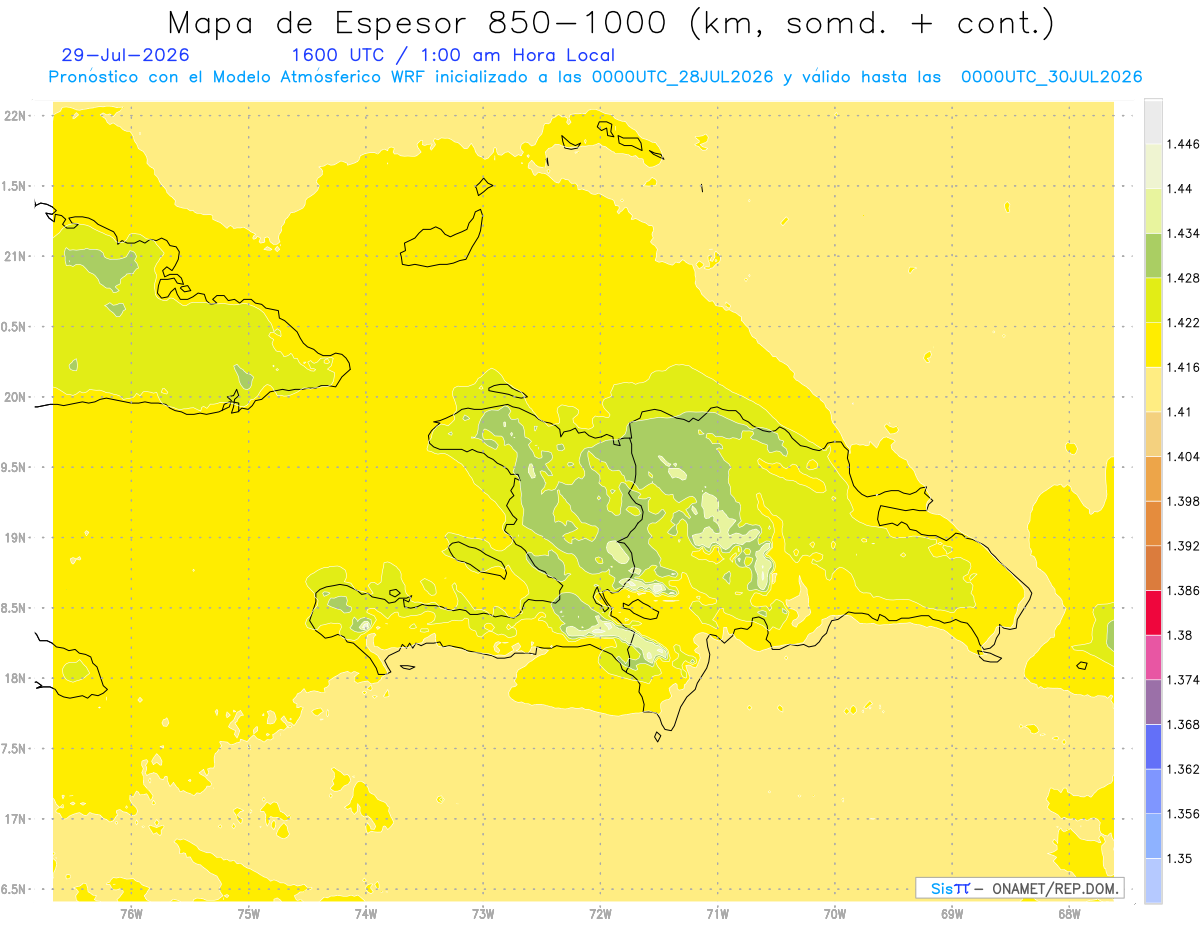Select the tan legend swatch between 1.404 and 1.41
The width and height of the screenshot is (1200, 927).
click(x=1153, y=434)
